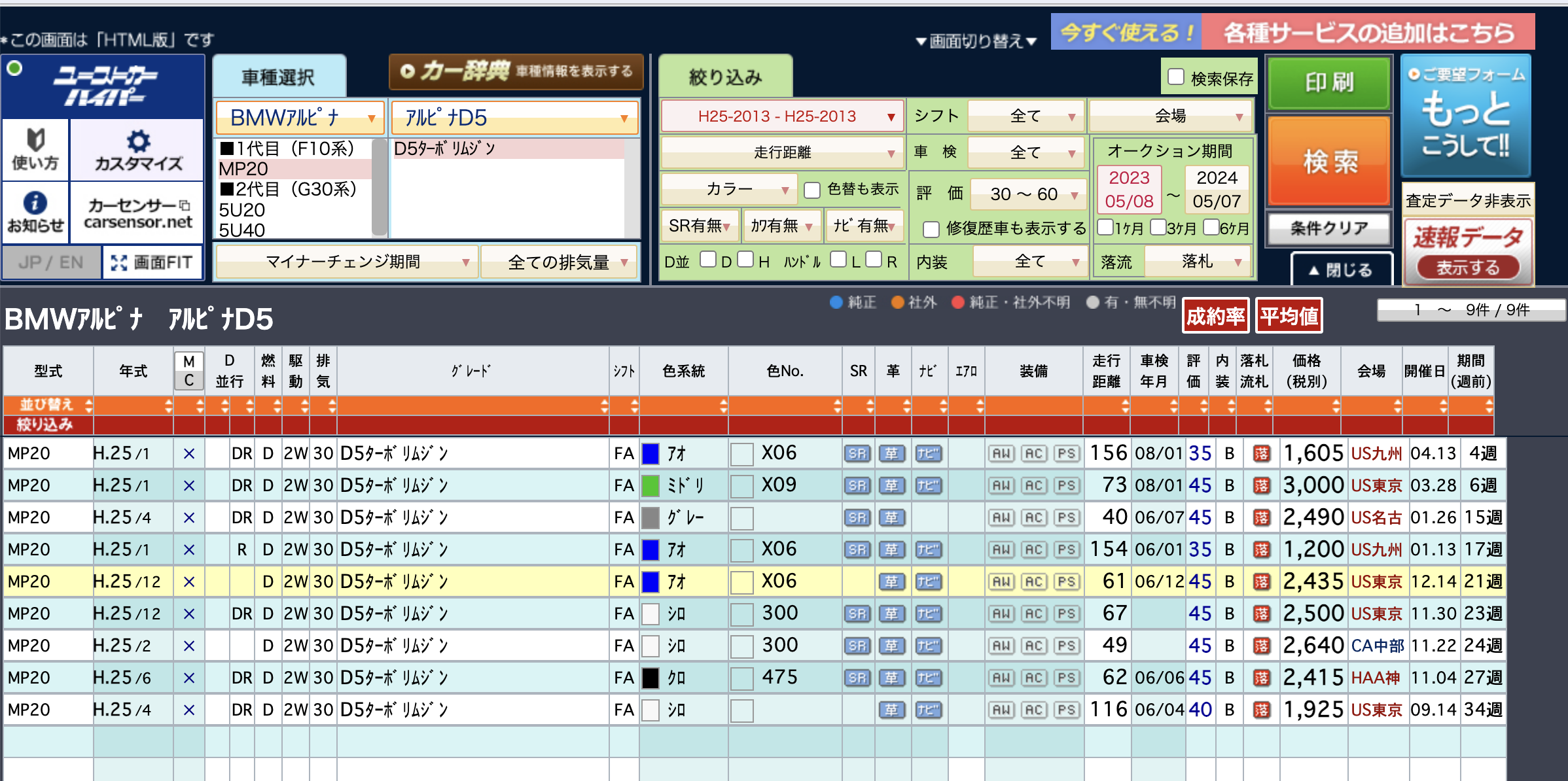The image size is (1568, 781).
Task: Click SR icon in the 2,415 row
Action: coord(857,678)
